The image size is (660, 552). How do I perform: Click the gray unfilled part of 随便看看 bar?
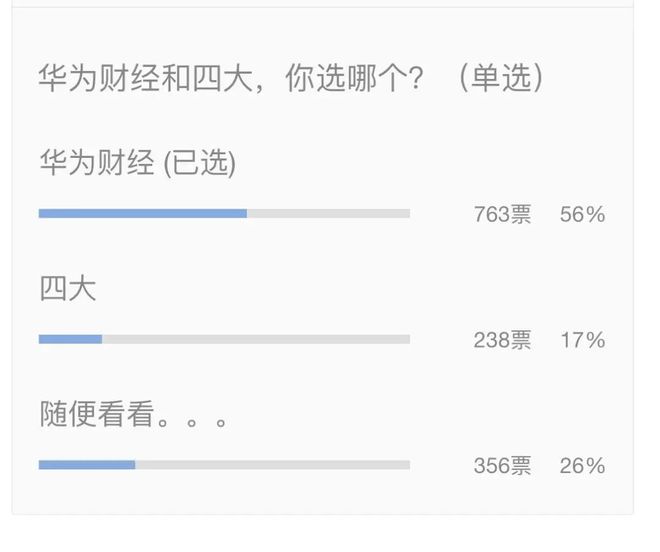pos(272,465)
